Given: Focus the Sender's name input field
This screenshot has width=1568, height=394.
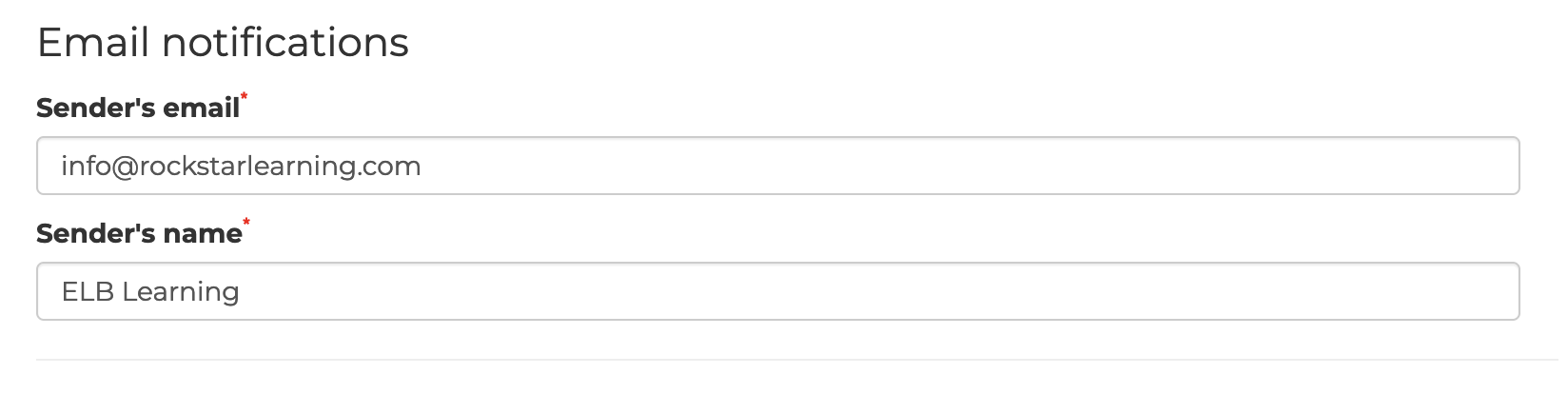Looking at the screenshot, I should [777, 291].
